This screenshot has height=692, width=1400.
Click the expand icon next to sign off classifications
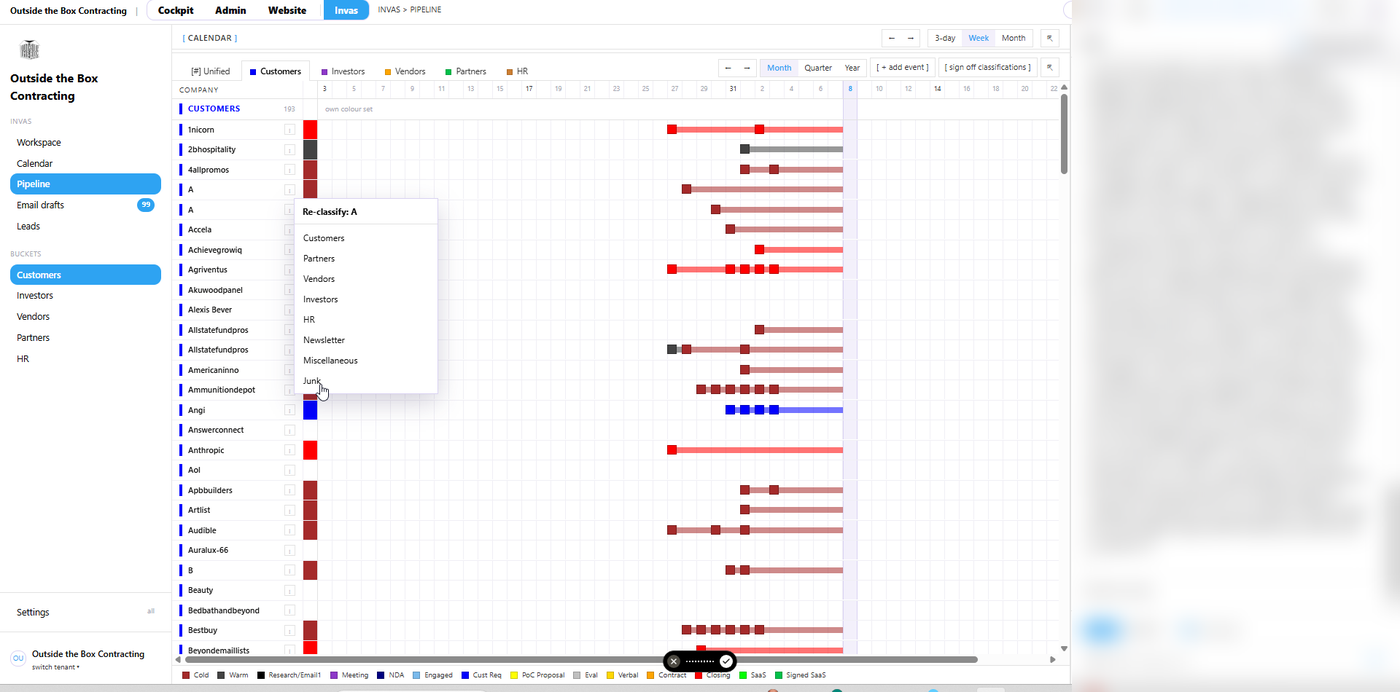click(1050, 68)
